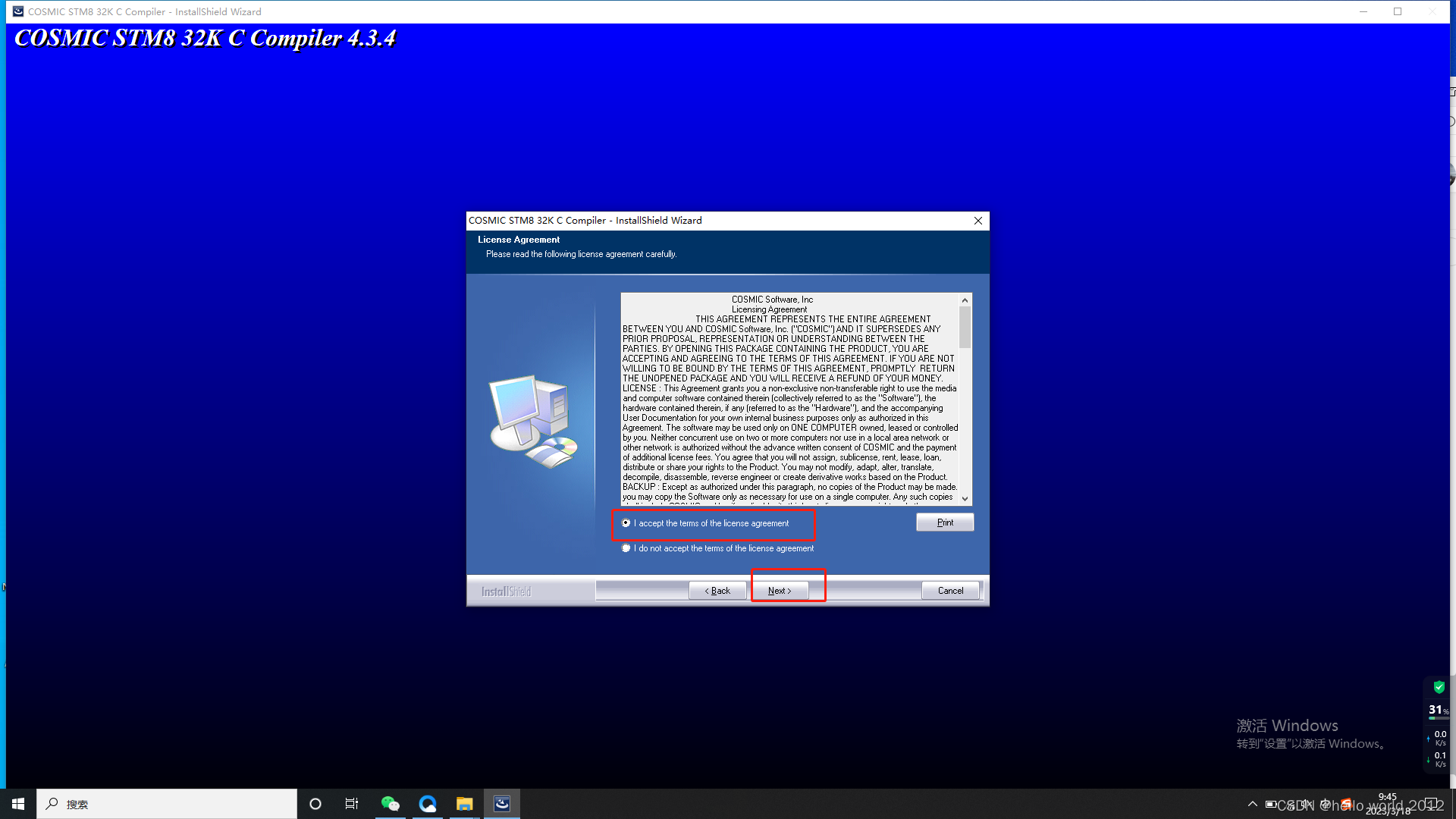Click the 31% memory usage indicator
The height and width of the screenshot is (819, 1456).
[1438, 711]
